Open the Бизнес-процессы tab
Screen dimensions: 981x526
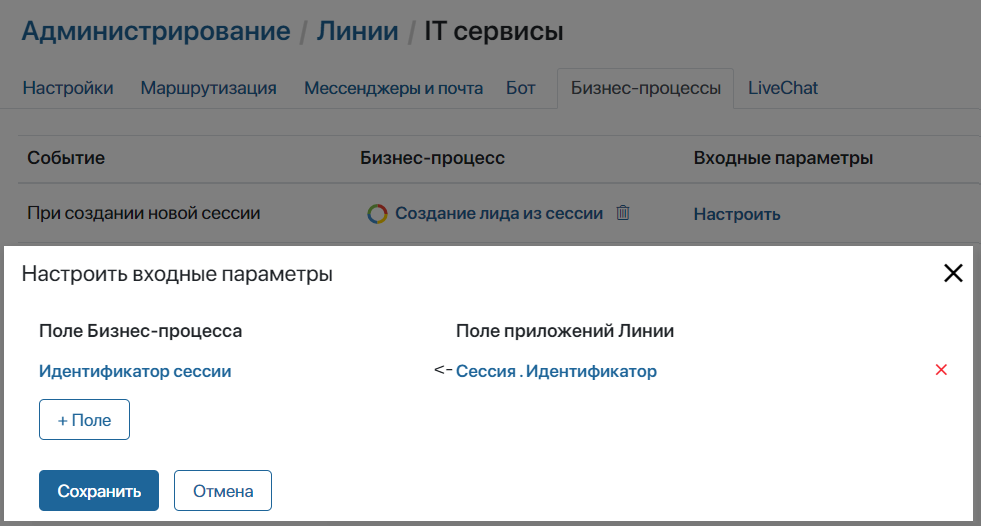tap(645, 88)
